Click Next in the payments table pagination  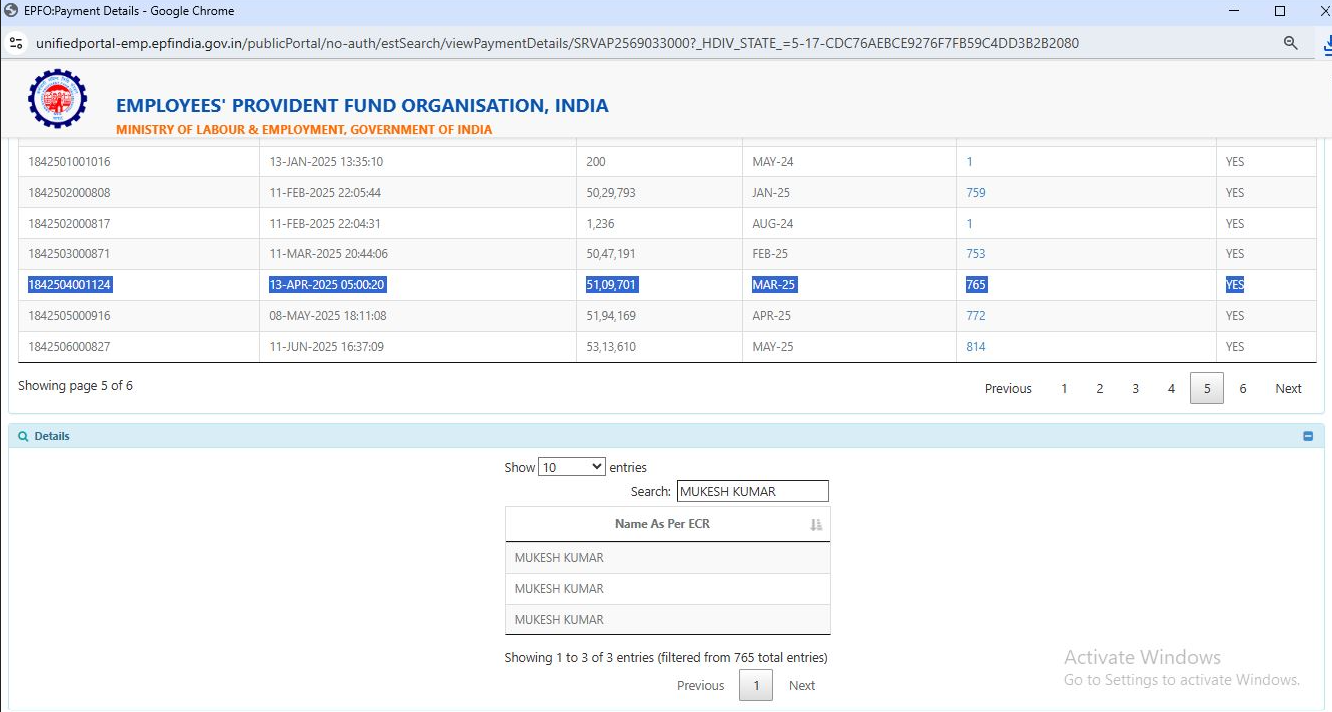(1288, 388)
